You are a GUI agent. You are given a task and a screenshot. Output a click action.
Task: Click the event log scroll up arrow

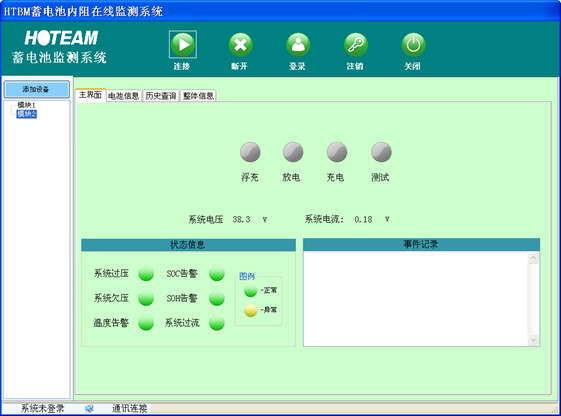click(533, 258)
